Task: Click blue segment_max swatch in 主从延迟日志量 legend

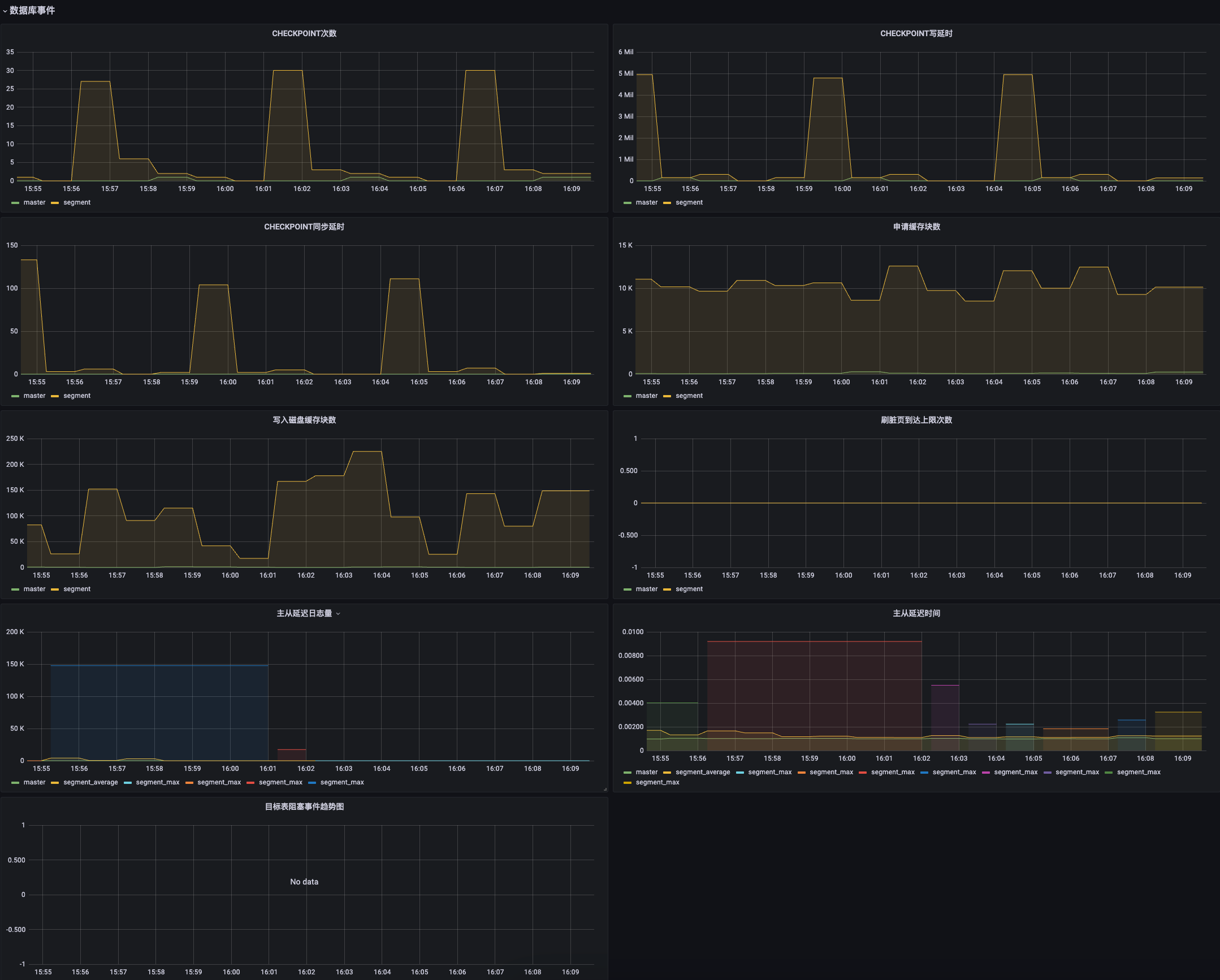Action: 312,783
